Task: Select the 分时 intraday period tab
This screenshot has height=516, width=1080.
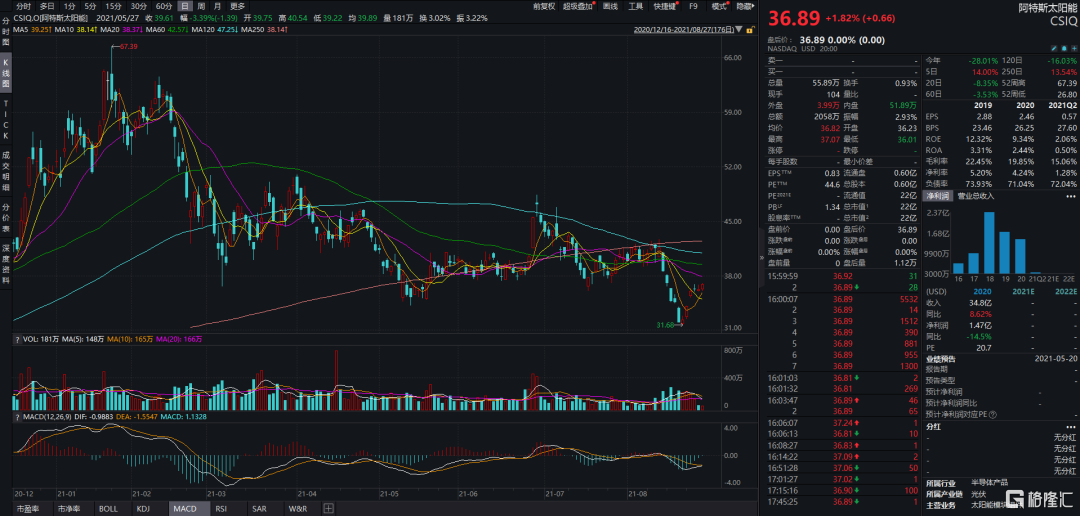Action: click(23, 6)
